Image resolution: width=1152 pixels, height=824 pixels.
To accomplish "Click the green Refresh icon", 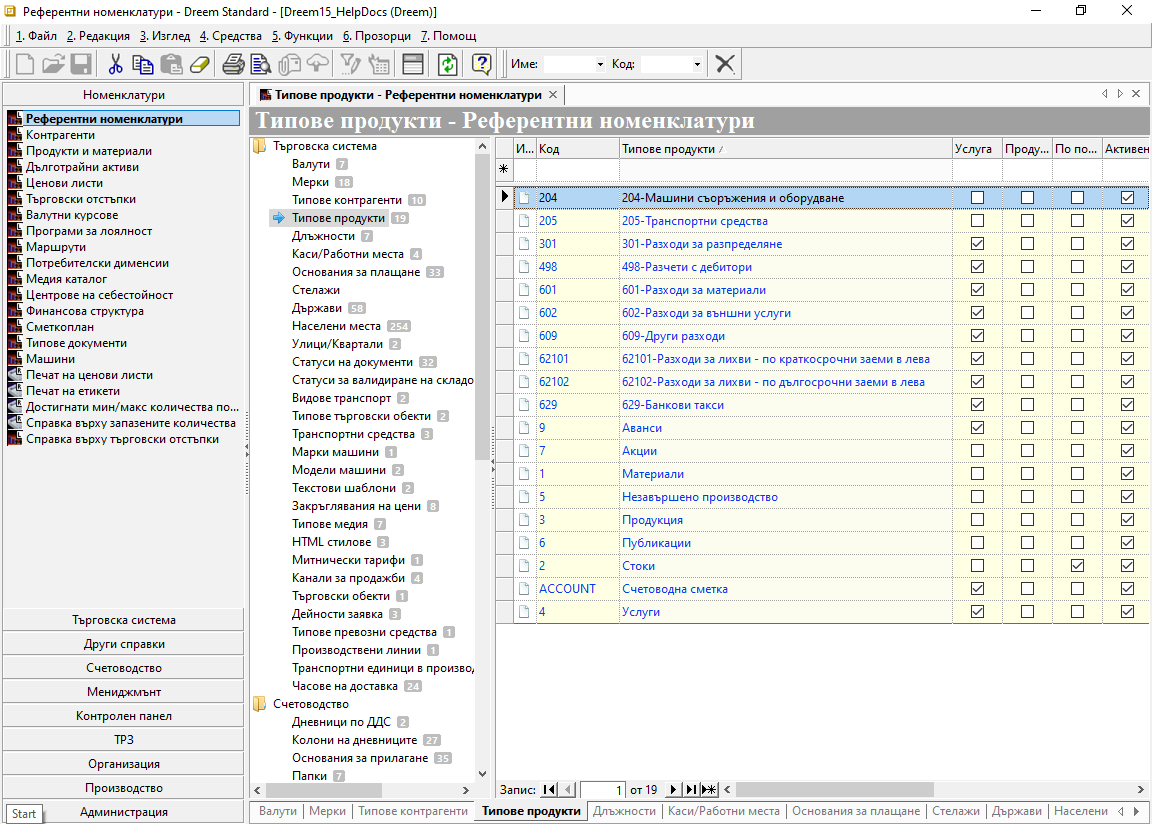I will (x=447, y=64).
